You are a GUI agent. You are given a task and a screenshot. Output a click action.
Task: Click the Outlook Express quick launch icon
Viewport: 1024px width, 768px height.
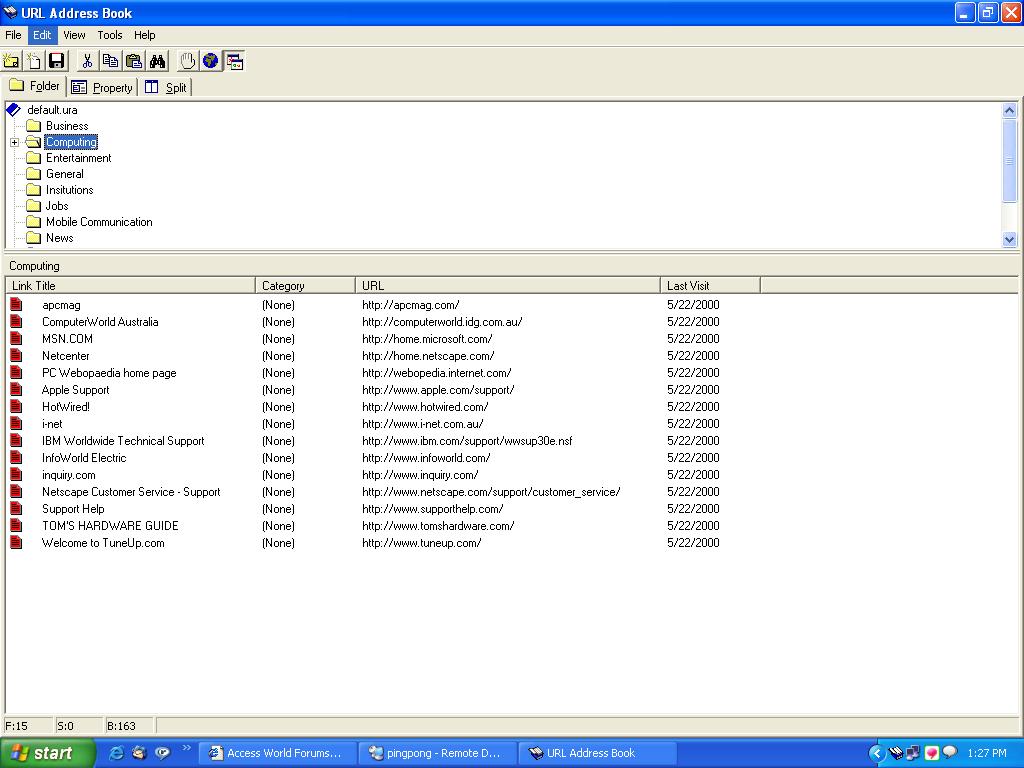[x=139, y=753]
